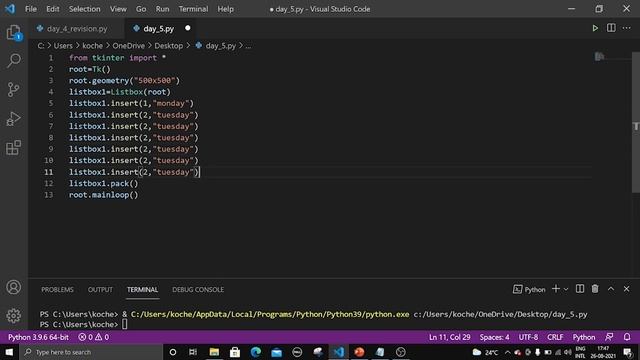Open the Edit menu
Screen dimensions: 640x360
(x=53, y=9)
